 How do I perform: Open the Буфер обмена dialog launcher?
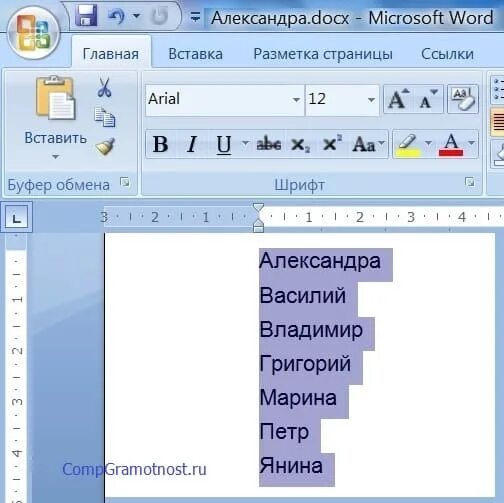tap(125, 182)
